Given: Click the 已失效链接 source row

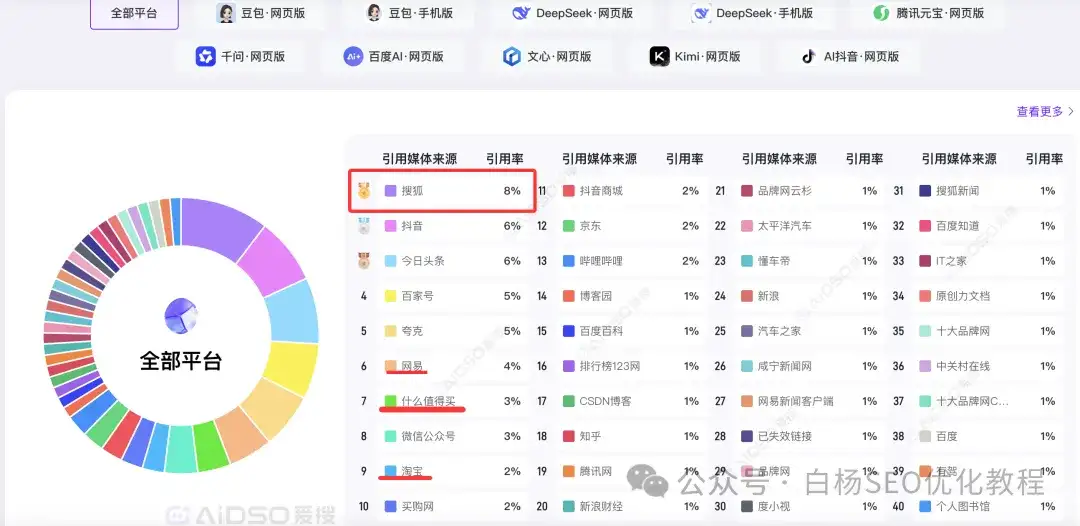Looking at the screenshot, I should click(x=798, y=436).
